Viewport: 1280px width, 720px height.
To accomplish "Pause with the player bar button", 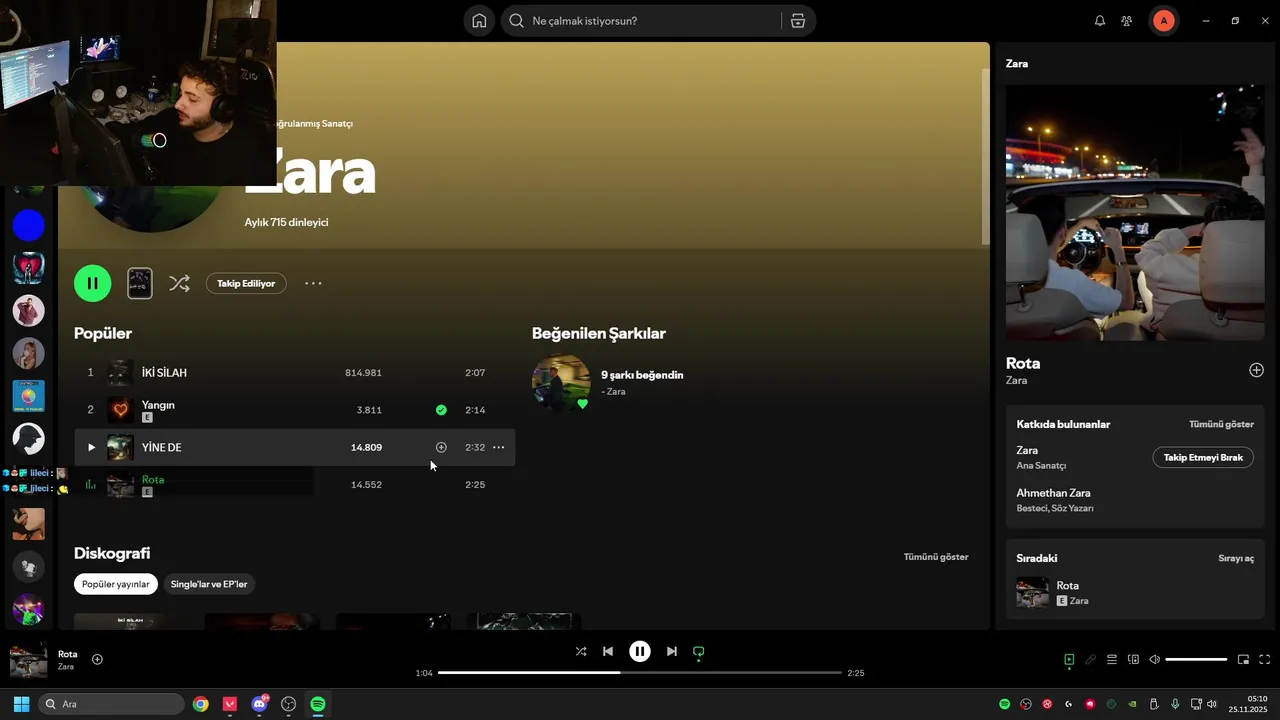I will click(x=640, y=651).
